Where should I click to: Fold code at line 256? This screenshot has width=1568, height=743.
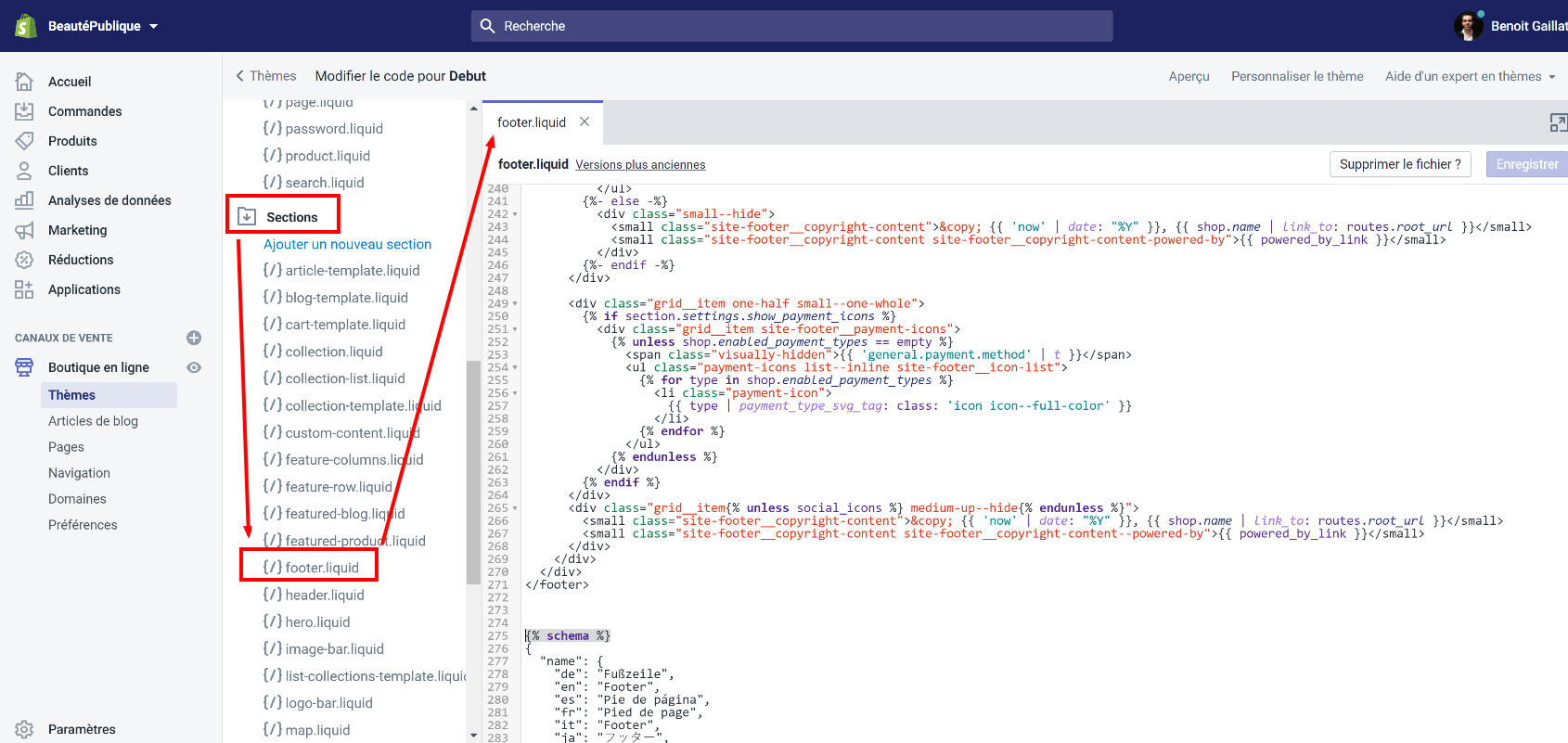click(x=515, y=393)
